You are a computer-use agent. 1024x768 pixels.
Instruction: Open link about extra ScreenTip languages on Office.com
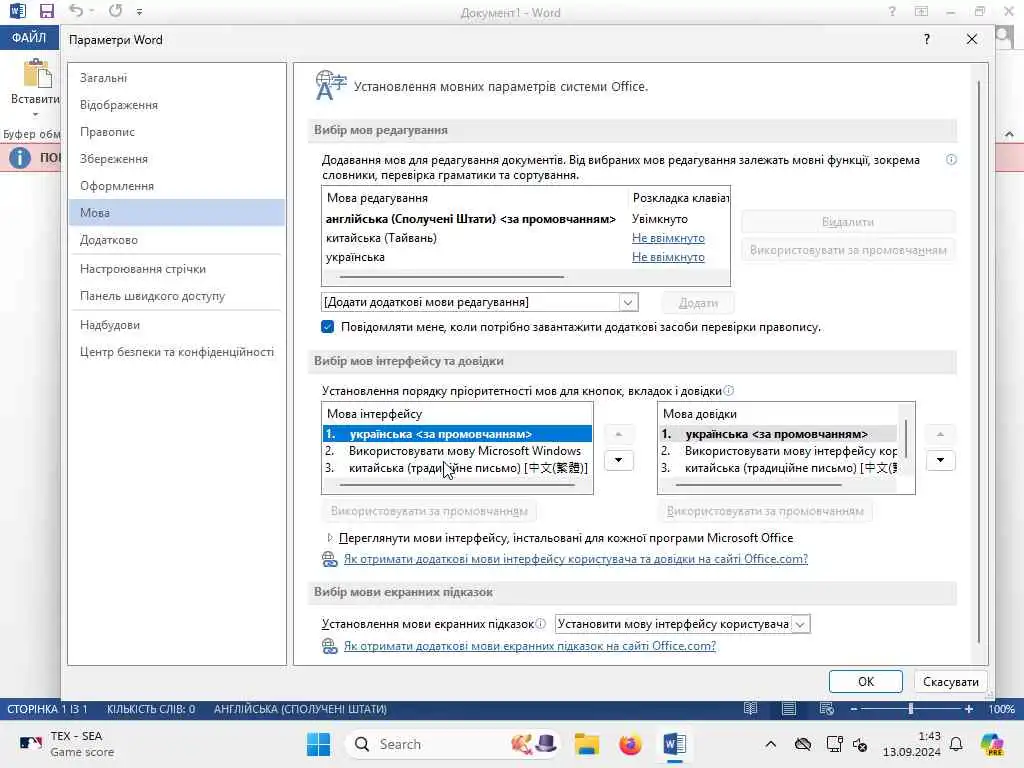coord(530,646)
